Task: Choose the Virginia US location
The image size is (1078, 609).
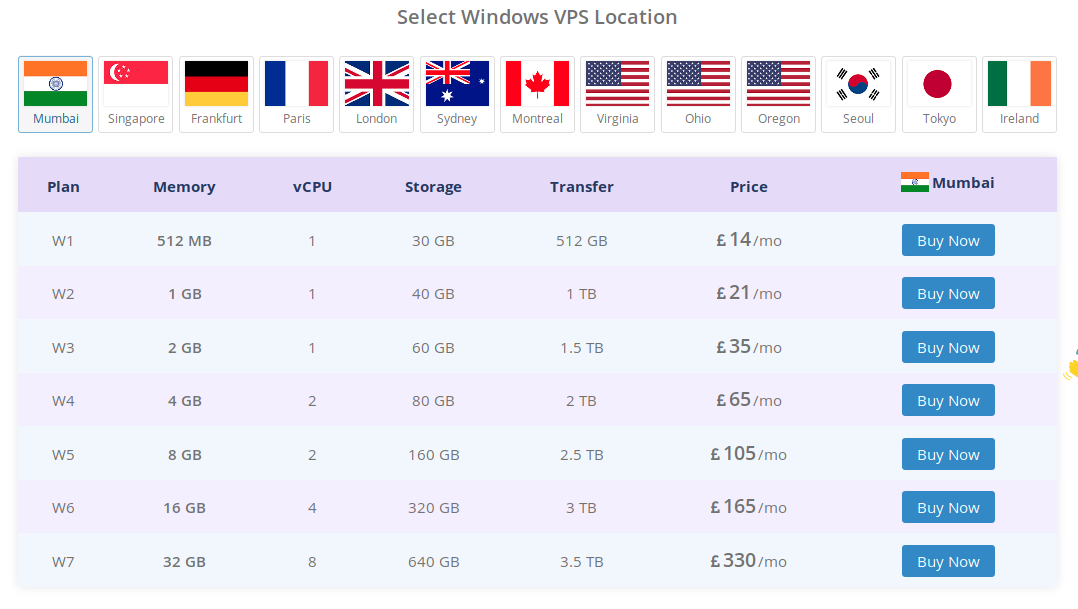Action: pyautogui.click(x=617, y=94)
